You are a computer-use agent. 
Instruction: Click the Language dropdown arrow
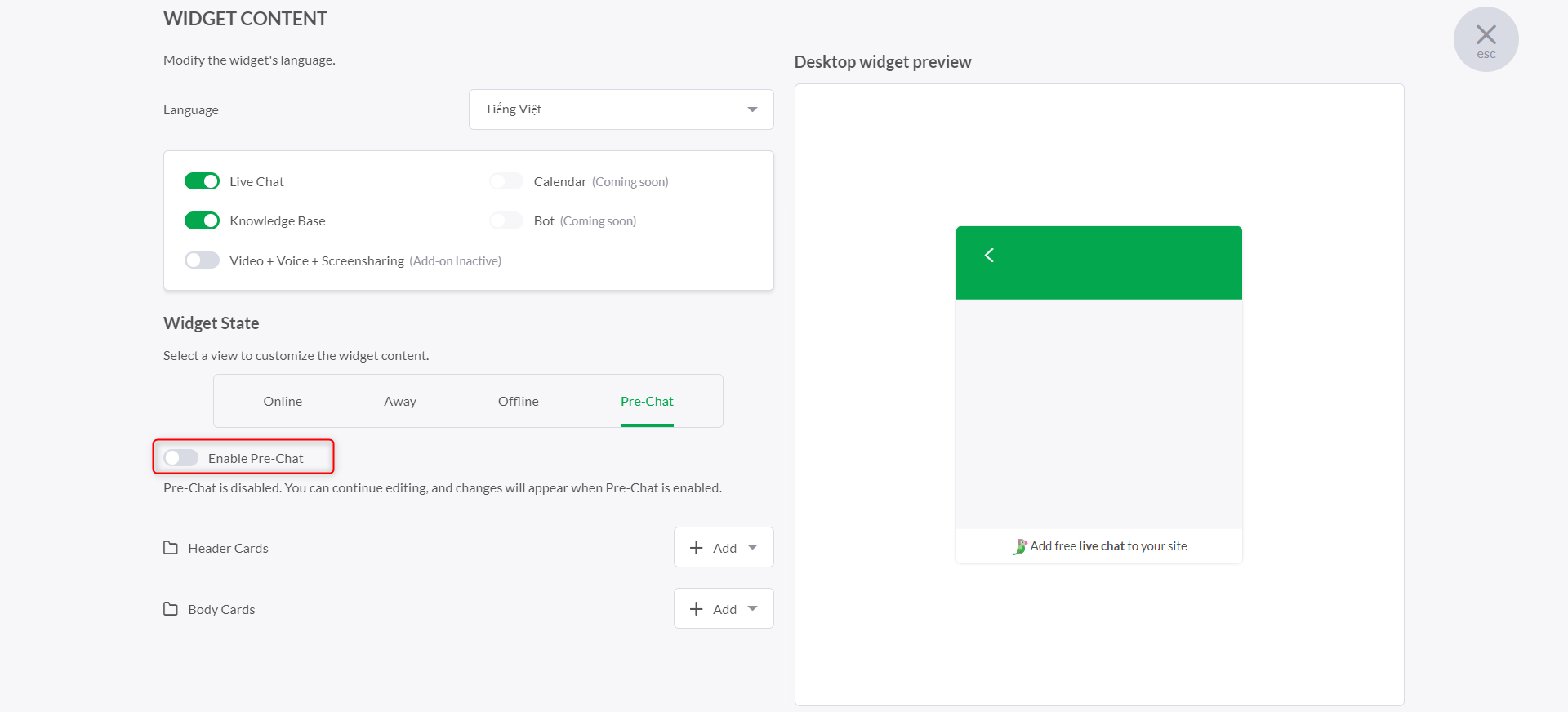pyautogui.click(x=752, y=109)
